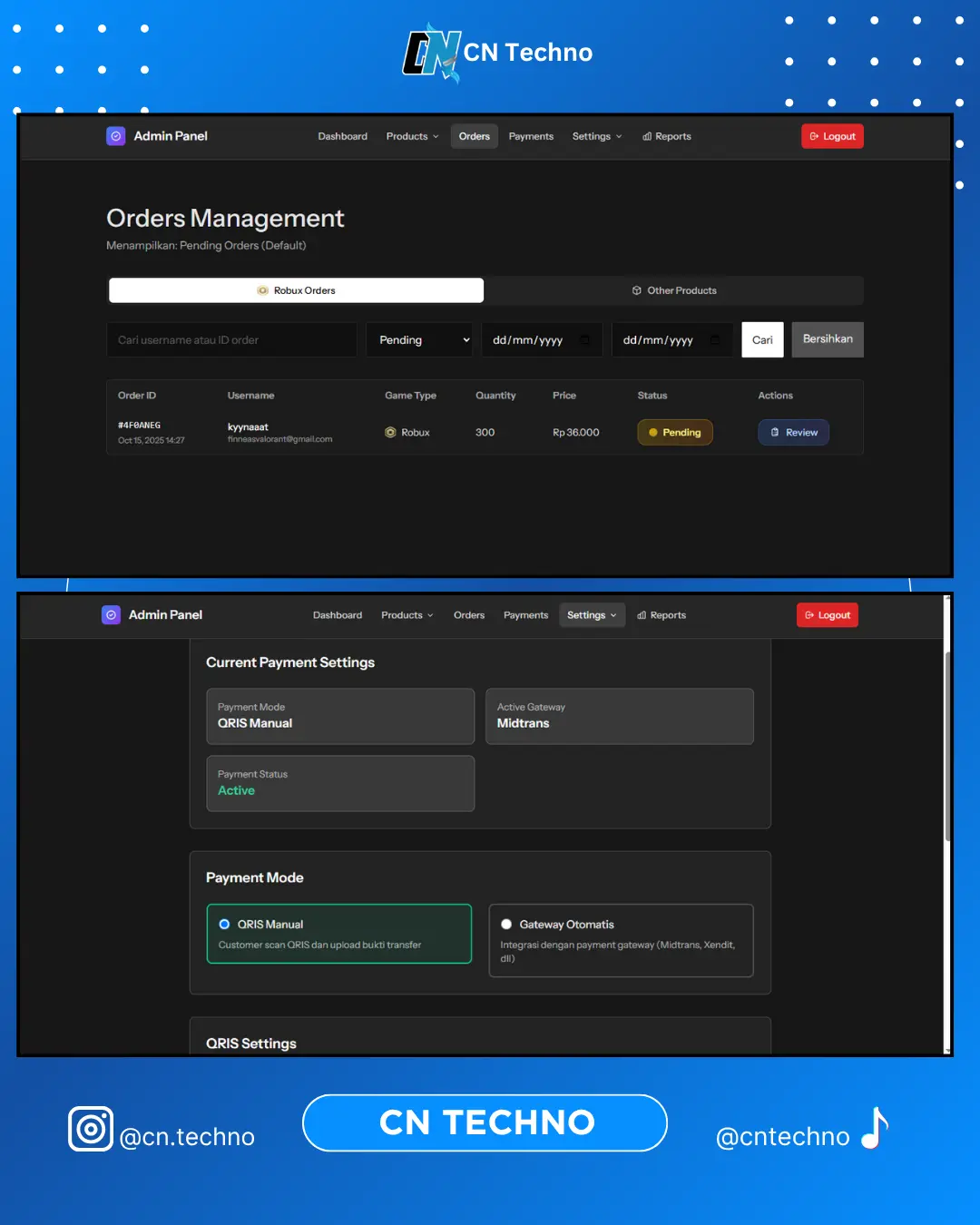This screenshot has width=980, height=1225.
Task: Click the username or order ID search field
Action: (231, 340)
